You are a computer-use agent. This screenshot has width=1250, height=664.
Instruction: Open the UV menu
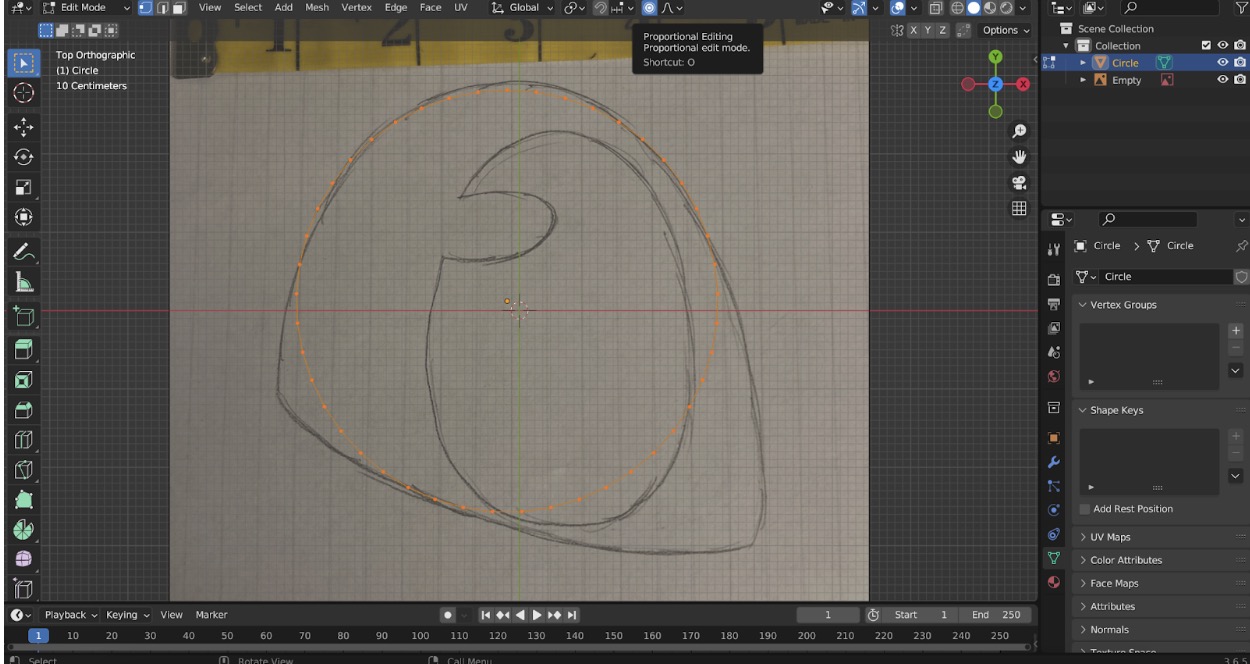point(461,7)
